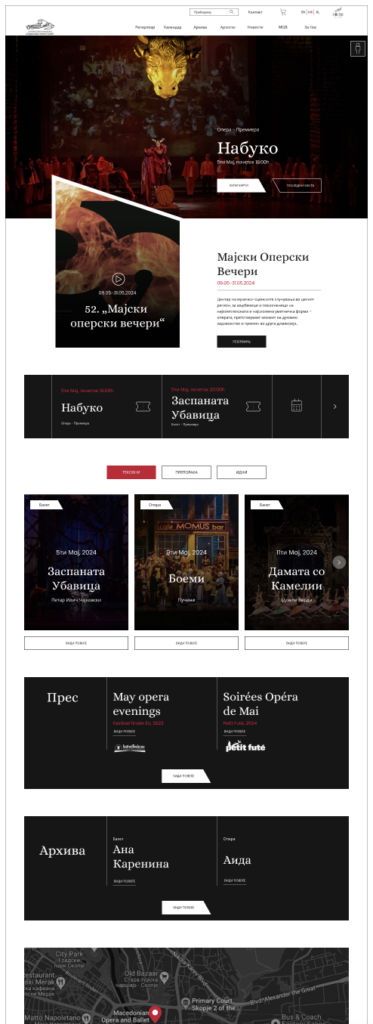Select the third filter tab above the cards
The width and height of the screenshot is (373, 1024).
pos(242,472)
